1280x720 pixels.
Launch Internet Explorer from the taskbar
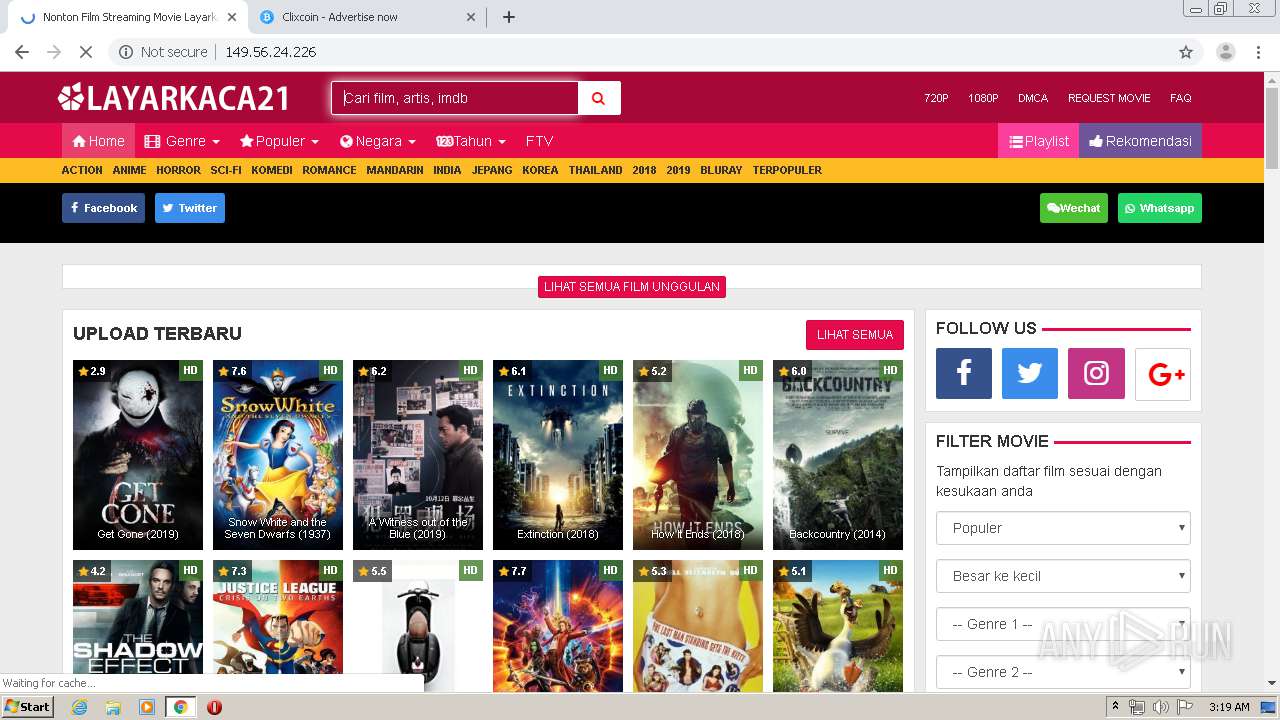tap(79, 707)
